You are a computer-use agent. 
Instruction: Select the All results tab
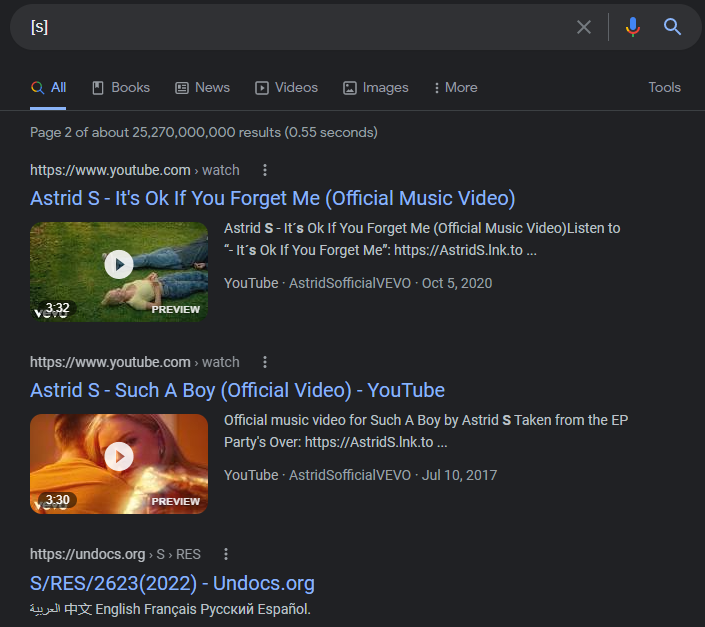(49, 88)
